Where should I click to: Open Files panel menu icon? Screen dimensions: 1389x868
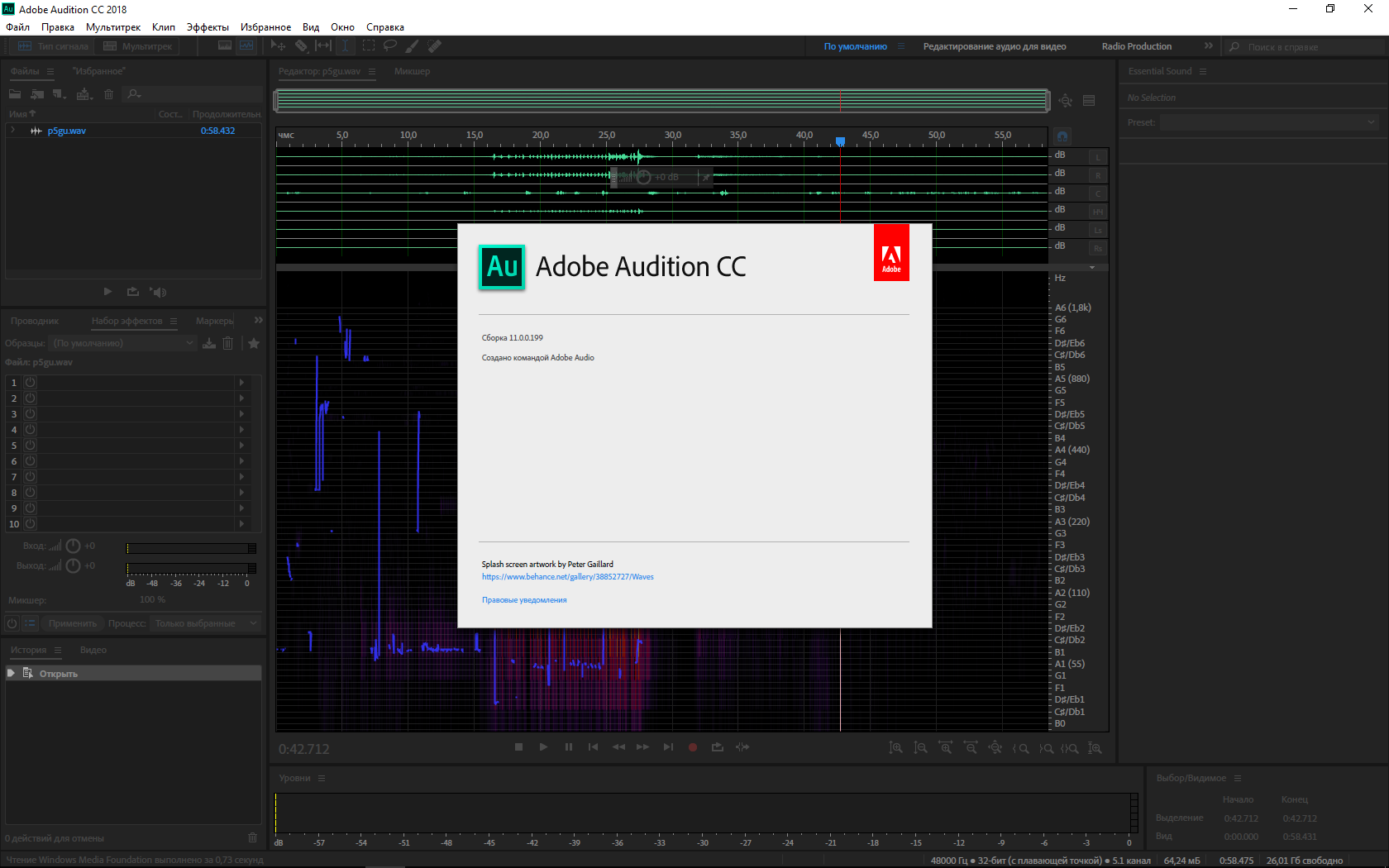tap(50, 71)
